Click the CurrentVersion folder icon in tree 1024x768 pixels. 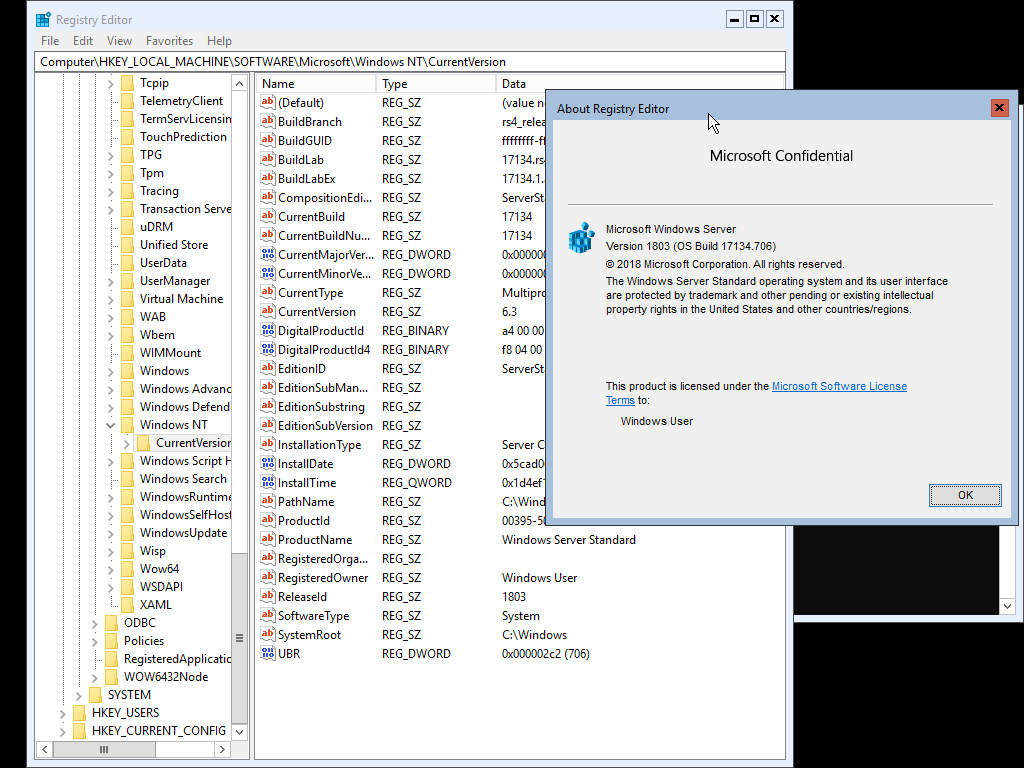point(143,443)
